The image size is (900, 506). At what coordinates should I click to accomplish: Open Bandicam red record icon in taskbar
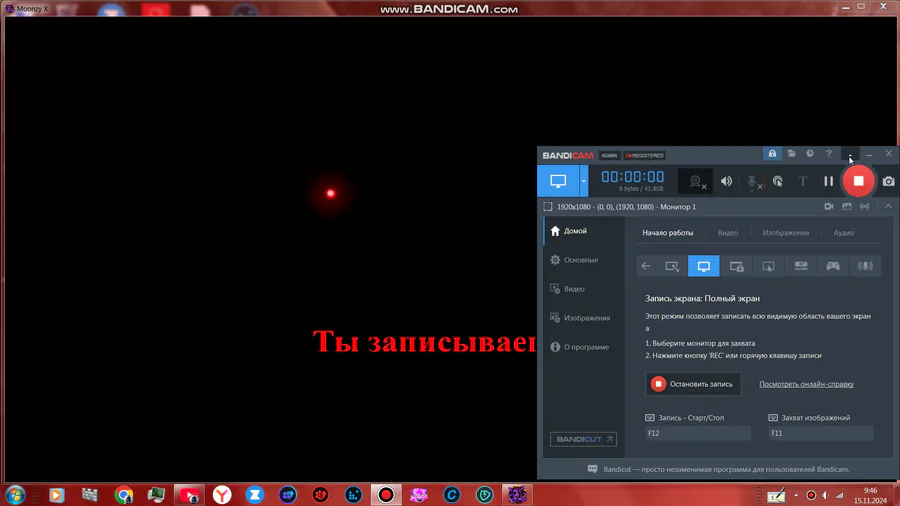[x=386, y=495]
